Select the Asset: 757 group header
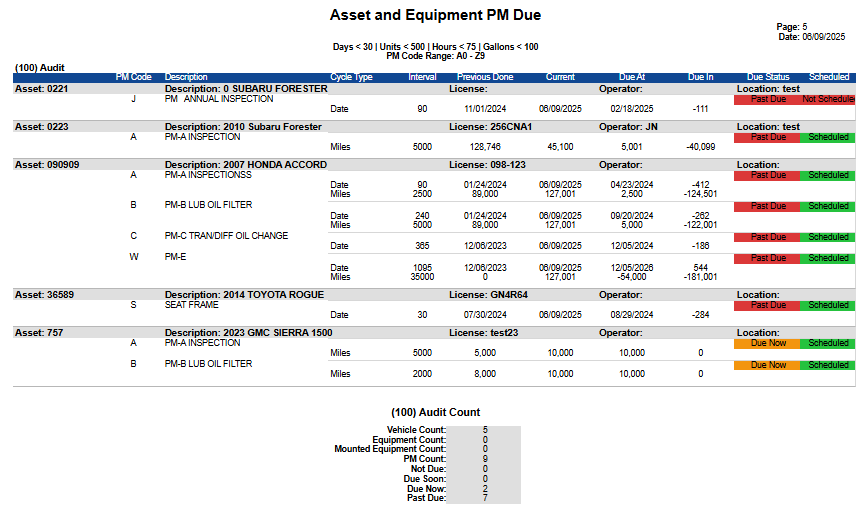This screenshot has height=508, width=867. (38, 332)
